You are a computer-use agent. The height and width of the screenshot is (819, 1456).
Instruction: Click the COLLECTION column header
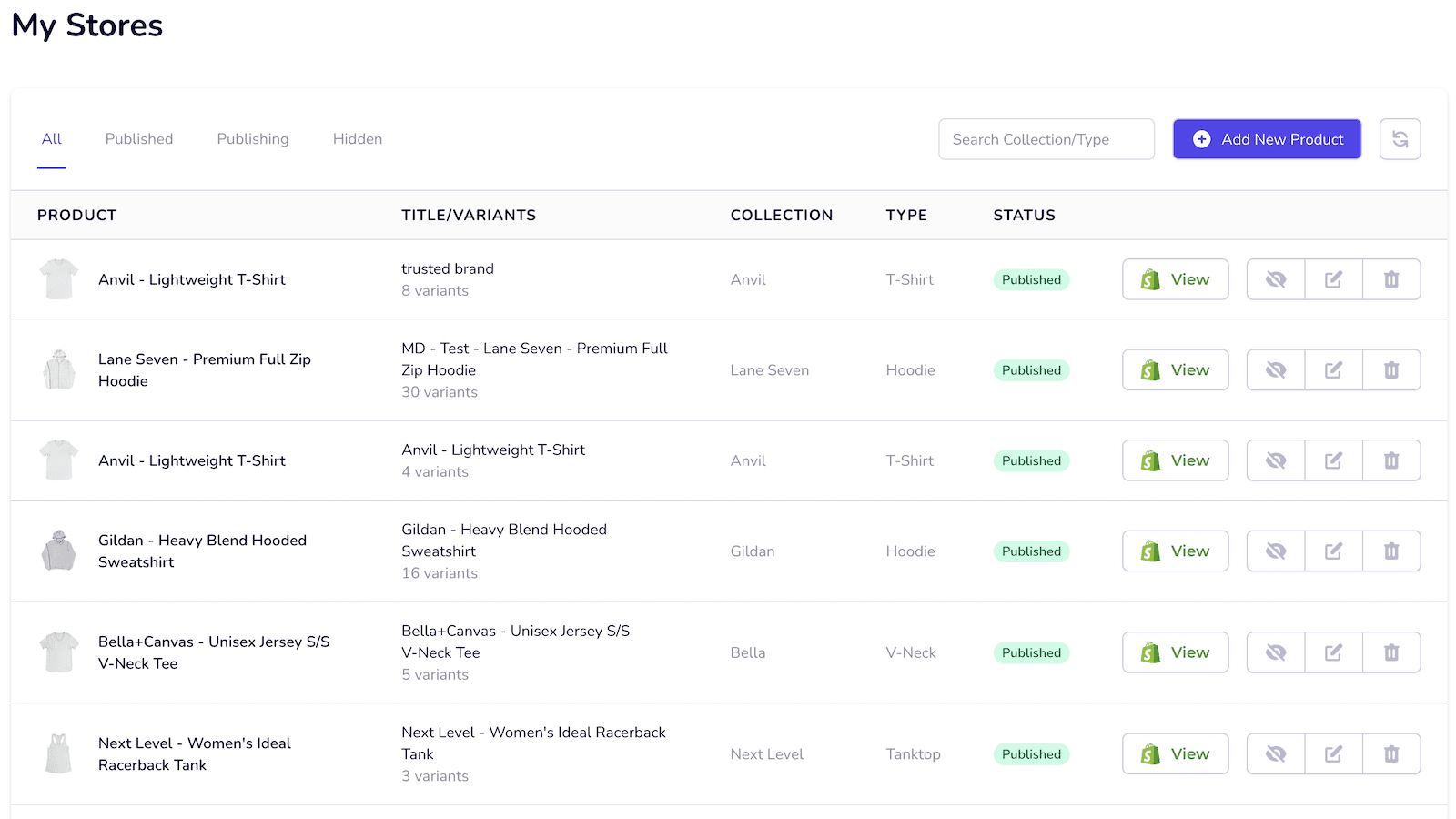tap(781, 215)
